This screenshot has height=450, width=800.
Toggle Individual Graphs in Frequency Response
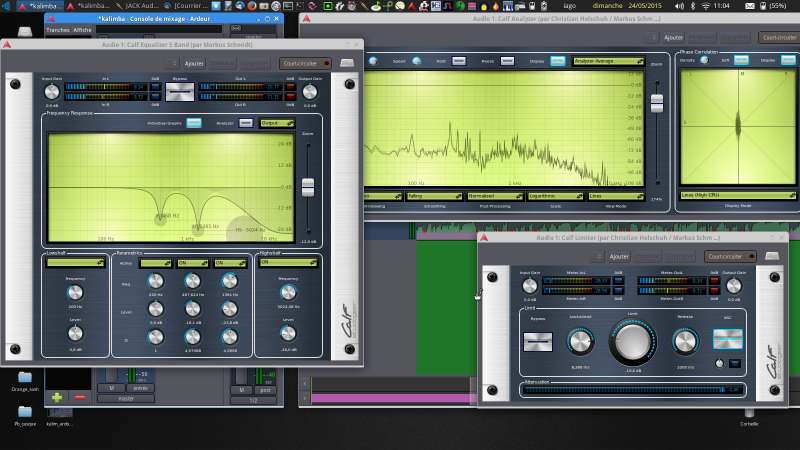[194, 123]
